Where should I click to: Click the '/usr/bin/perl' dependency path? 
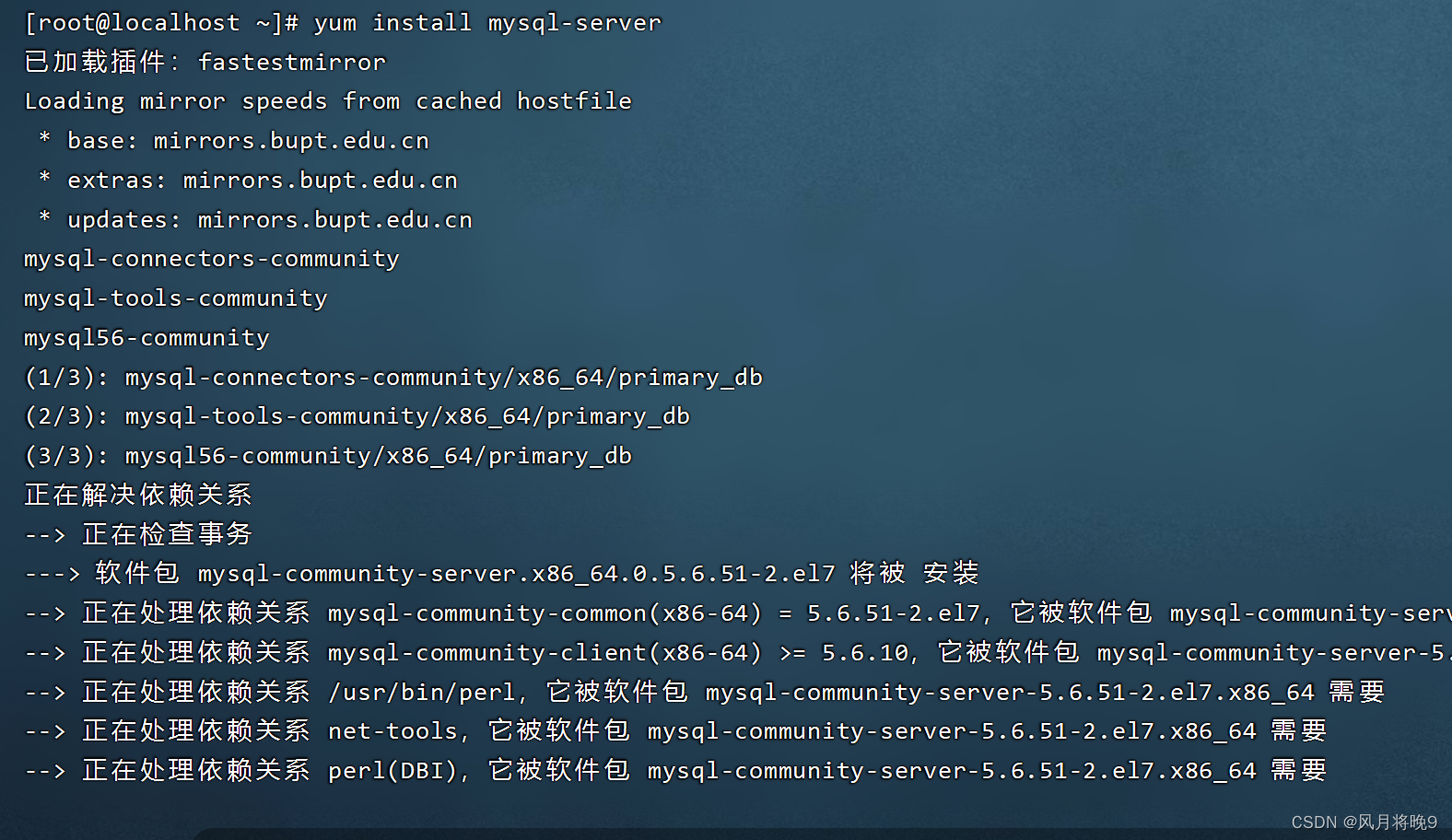point(422,693)
